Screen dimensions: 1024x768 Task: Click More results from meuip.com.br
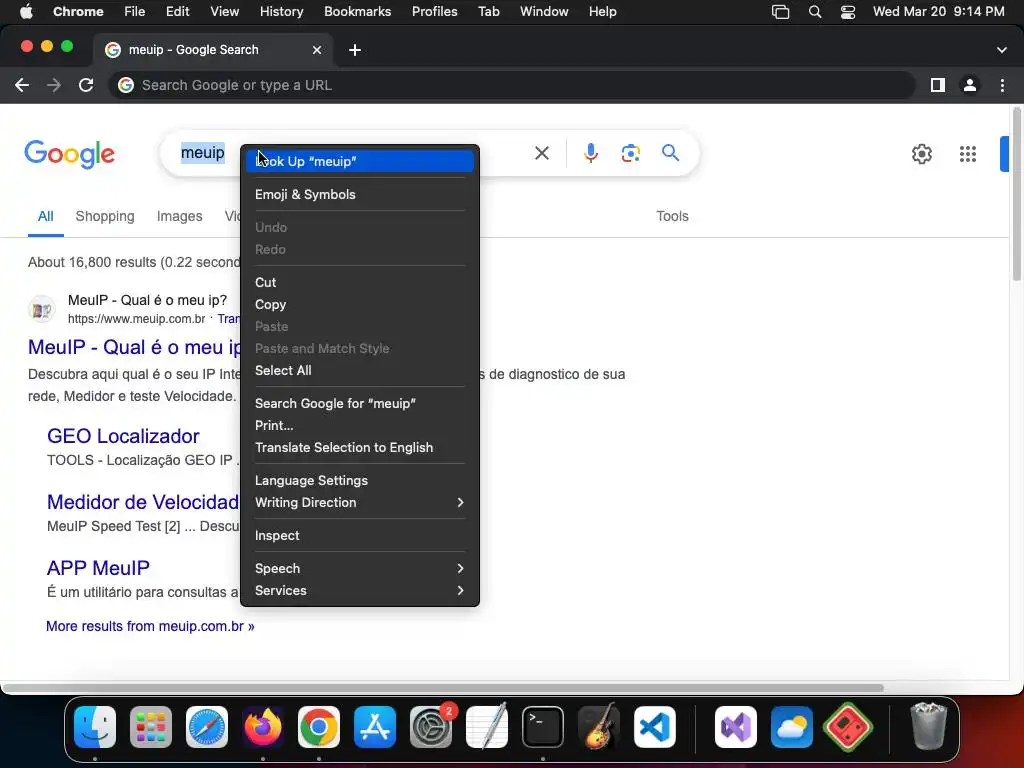pos(150,626)
